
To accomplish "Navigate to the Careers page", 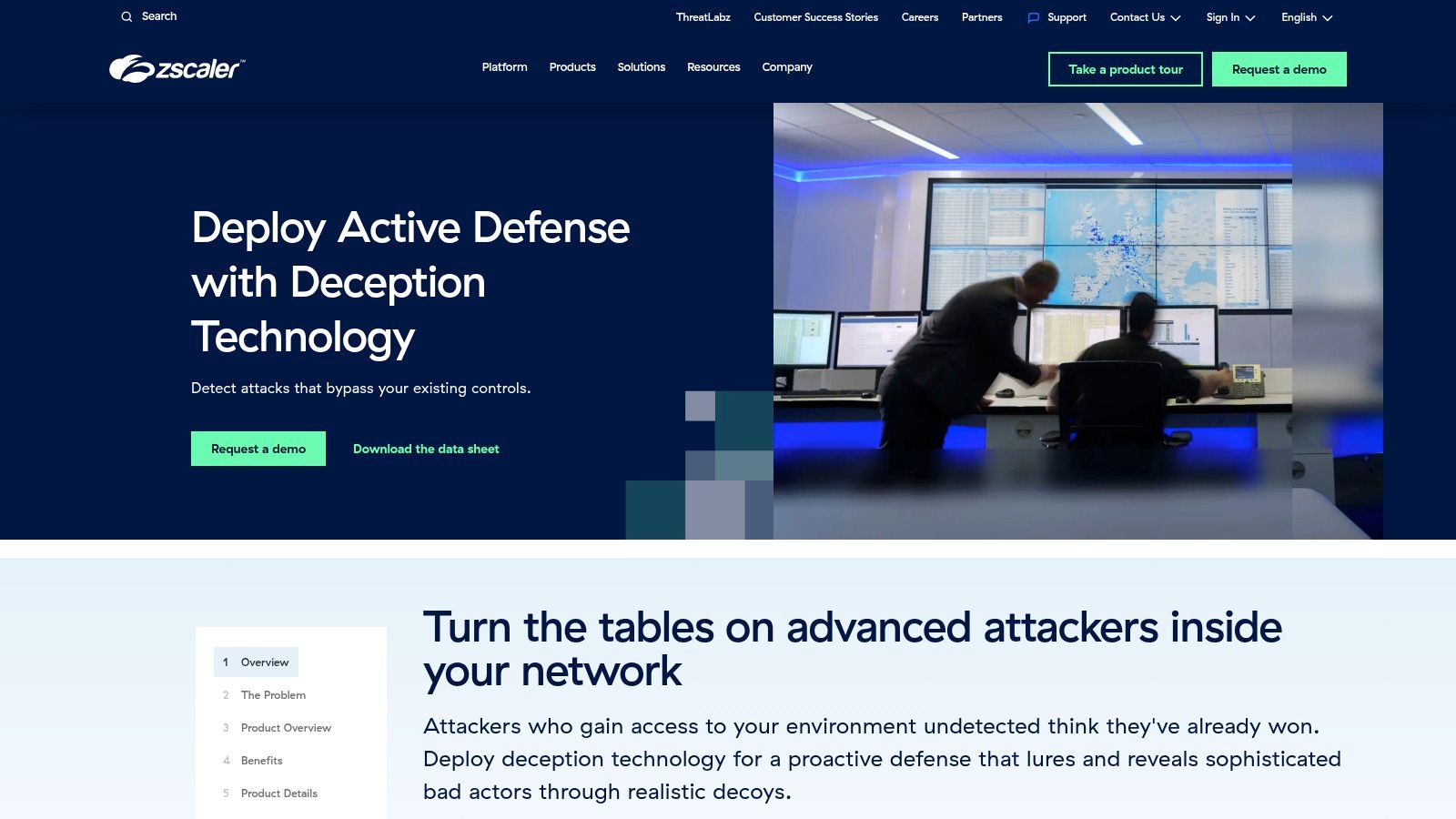I will [919, 17].
